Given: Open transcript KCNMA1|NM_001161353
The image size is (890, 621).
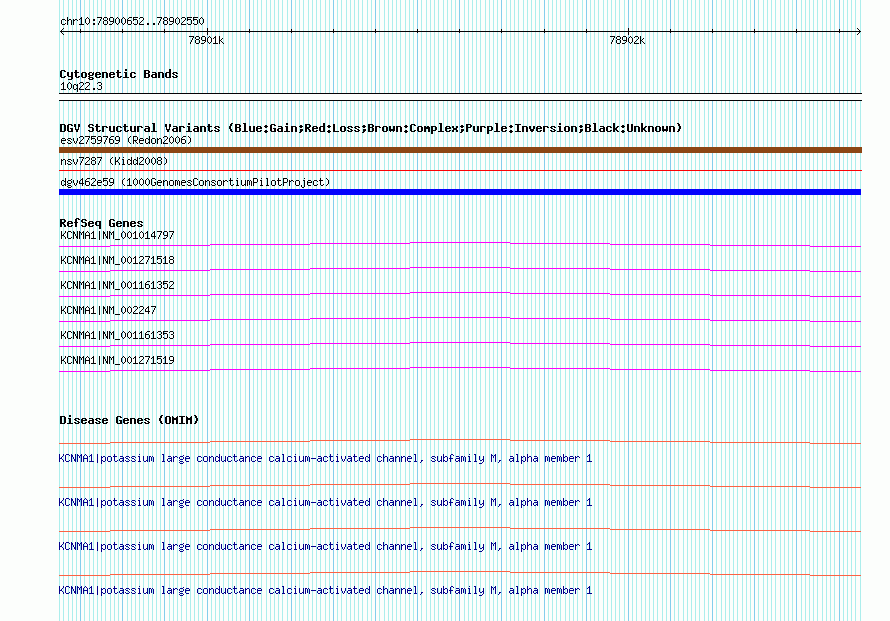Looking at the screenshot, I should [117, 335].
